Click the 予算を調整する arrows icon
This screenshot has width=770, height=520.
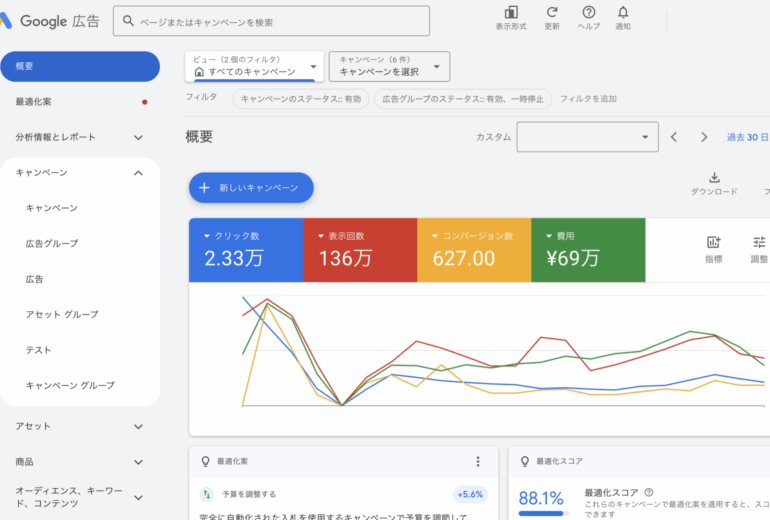tap(207, 494)
